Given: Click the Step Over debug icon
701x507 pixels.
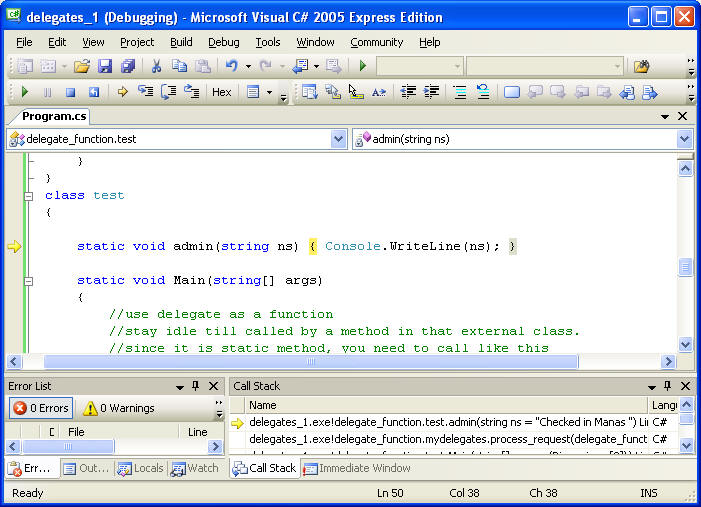Looking at the screenshot, I should (x=168, y=92).
